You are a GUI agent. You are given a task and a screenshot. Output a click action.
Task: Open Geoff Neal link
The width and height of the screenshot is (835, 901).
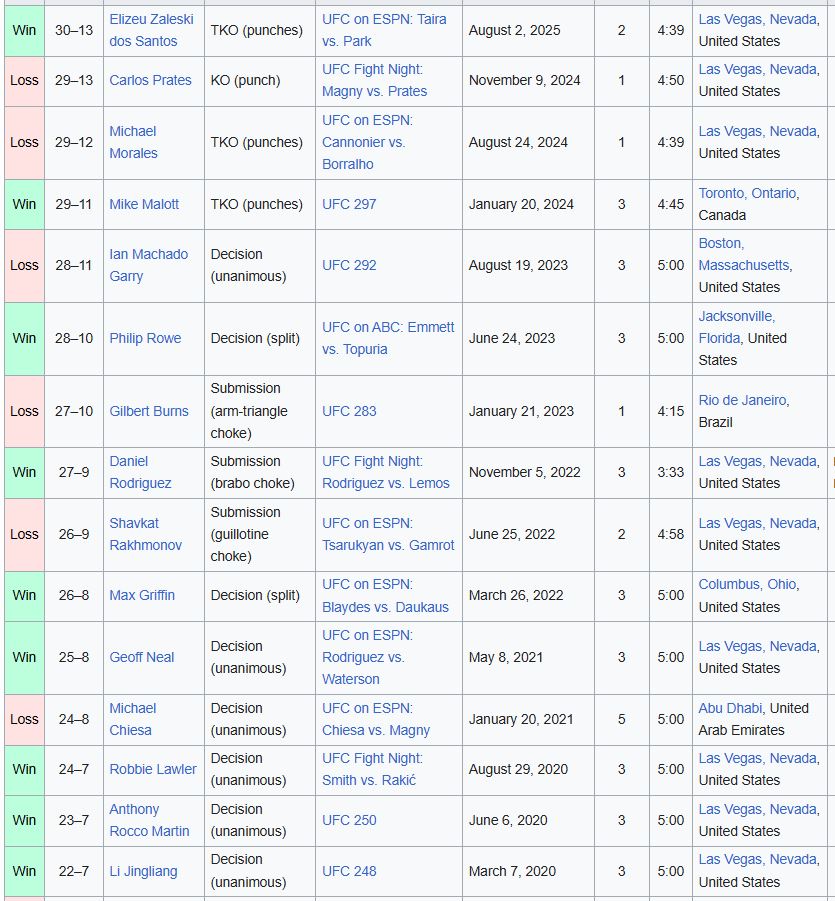tap(141, 657)
